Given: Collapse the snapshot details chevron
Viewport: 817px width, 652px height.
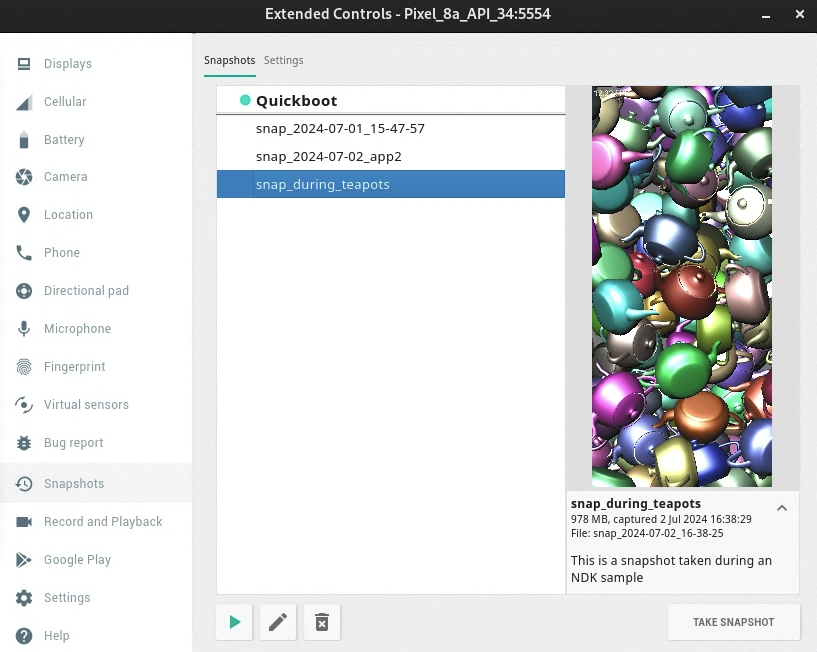Looking at the screenshot, I should [782, 508].
